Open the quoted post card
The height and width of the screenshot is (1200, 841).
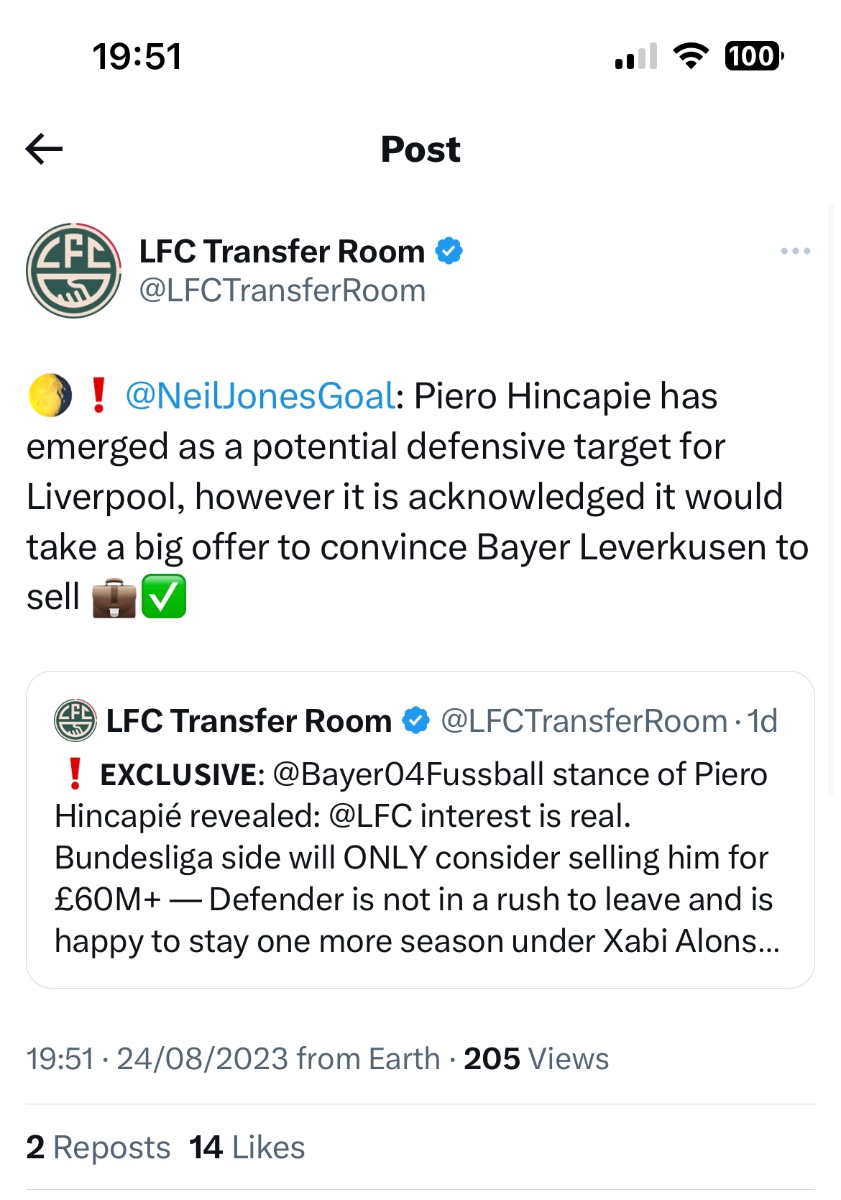(420, 830)
